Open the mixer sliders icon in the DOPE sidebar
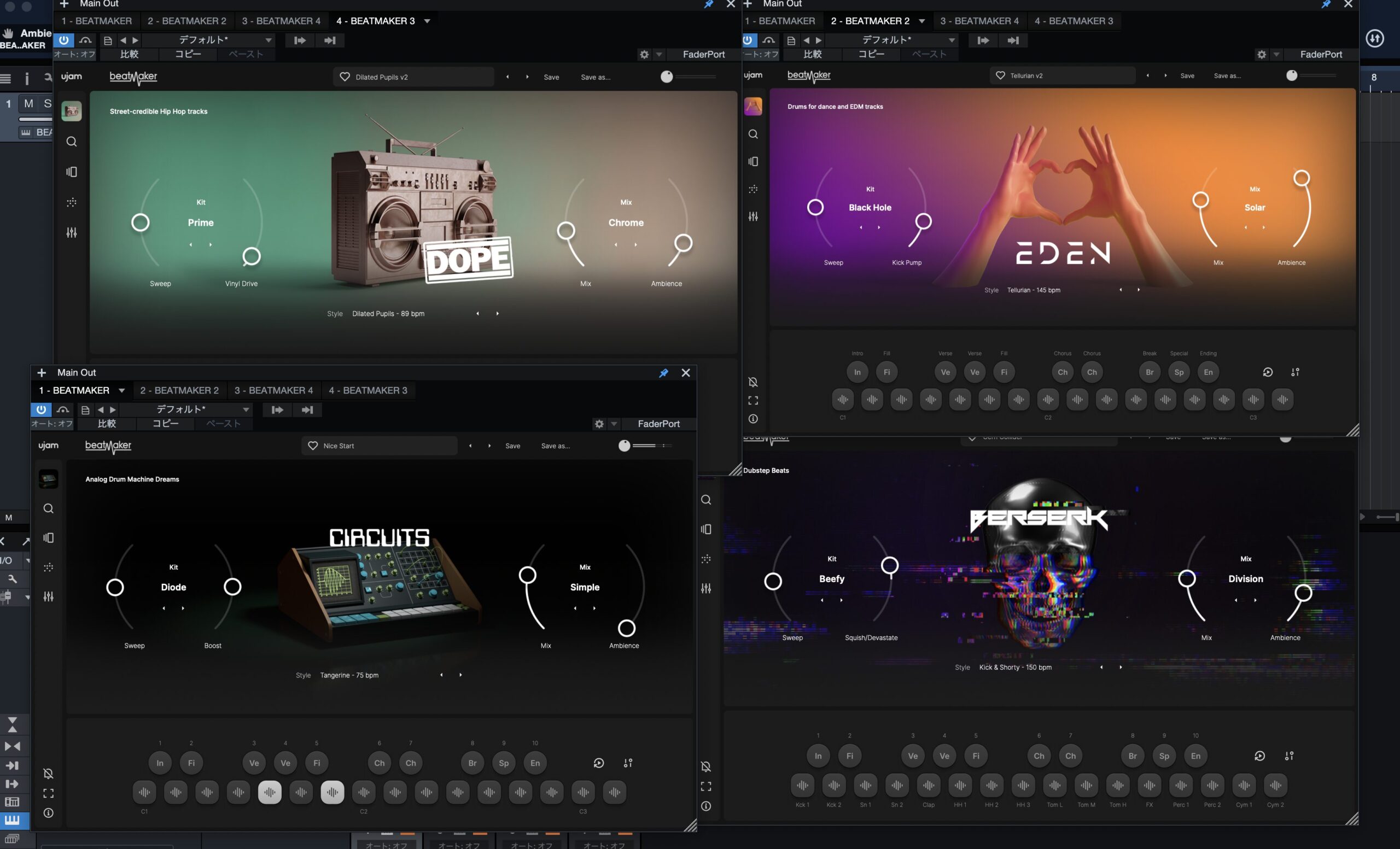 (72, 232)
